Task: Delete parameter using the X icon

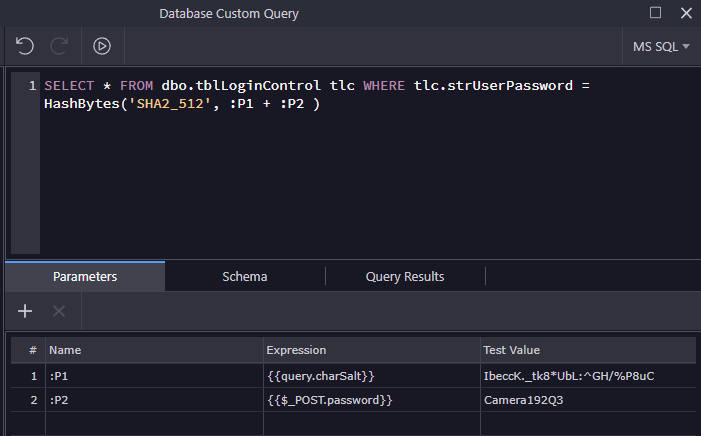Action: pyautogui.click(x=58, y=311)
